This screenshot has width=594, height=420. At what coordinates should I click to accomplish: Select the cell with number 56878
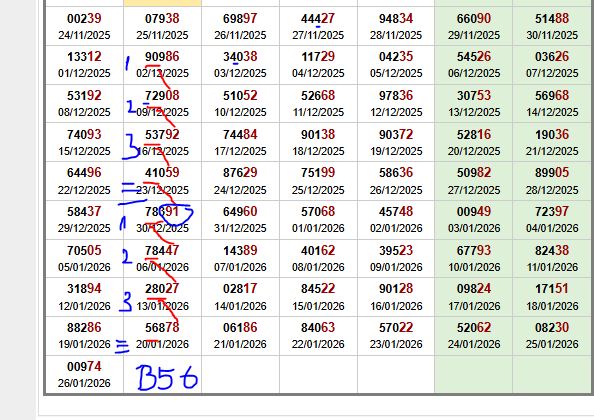click(x=163, y=336)
